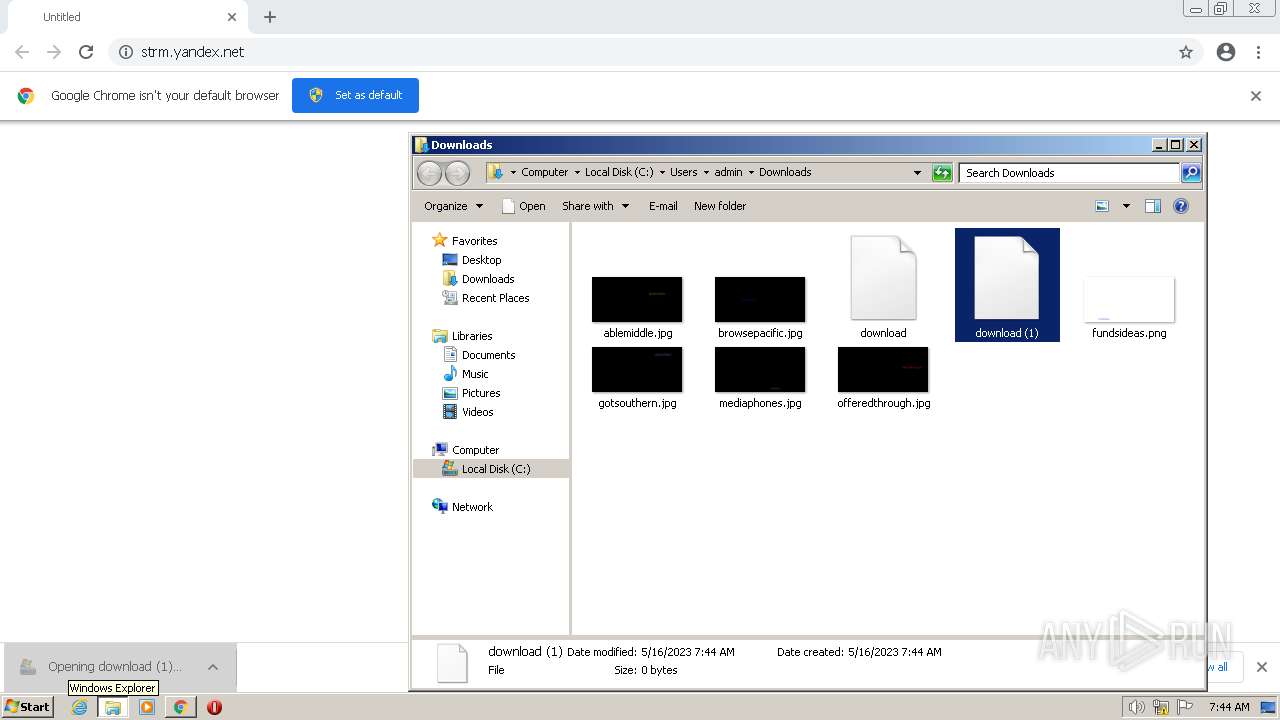Select Favorites in the navigation pane
This screenshot has width=1280, height=720.
474,241
